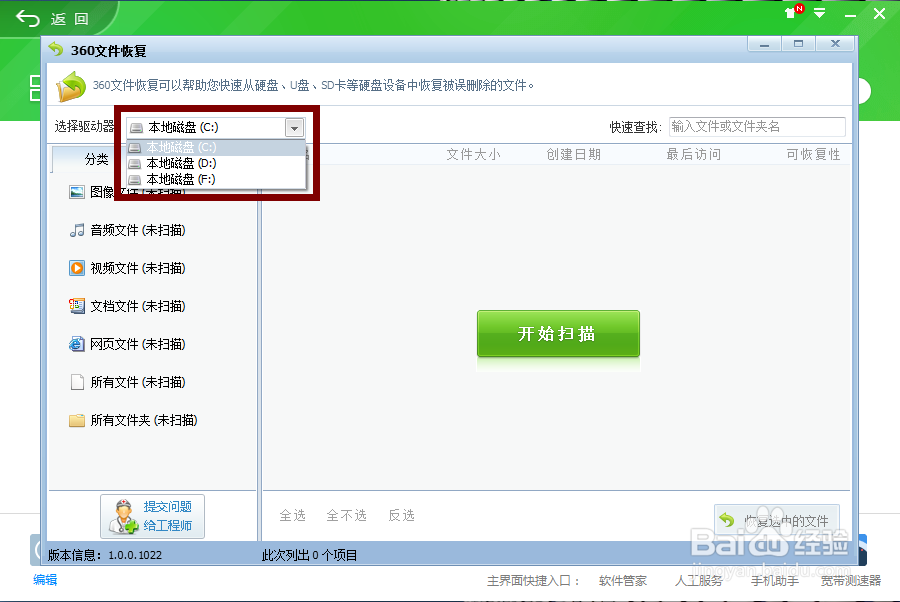Select the 图像文件 (image files) category icon
The image size is (900, 602).
pos(78,191)
